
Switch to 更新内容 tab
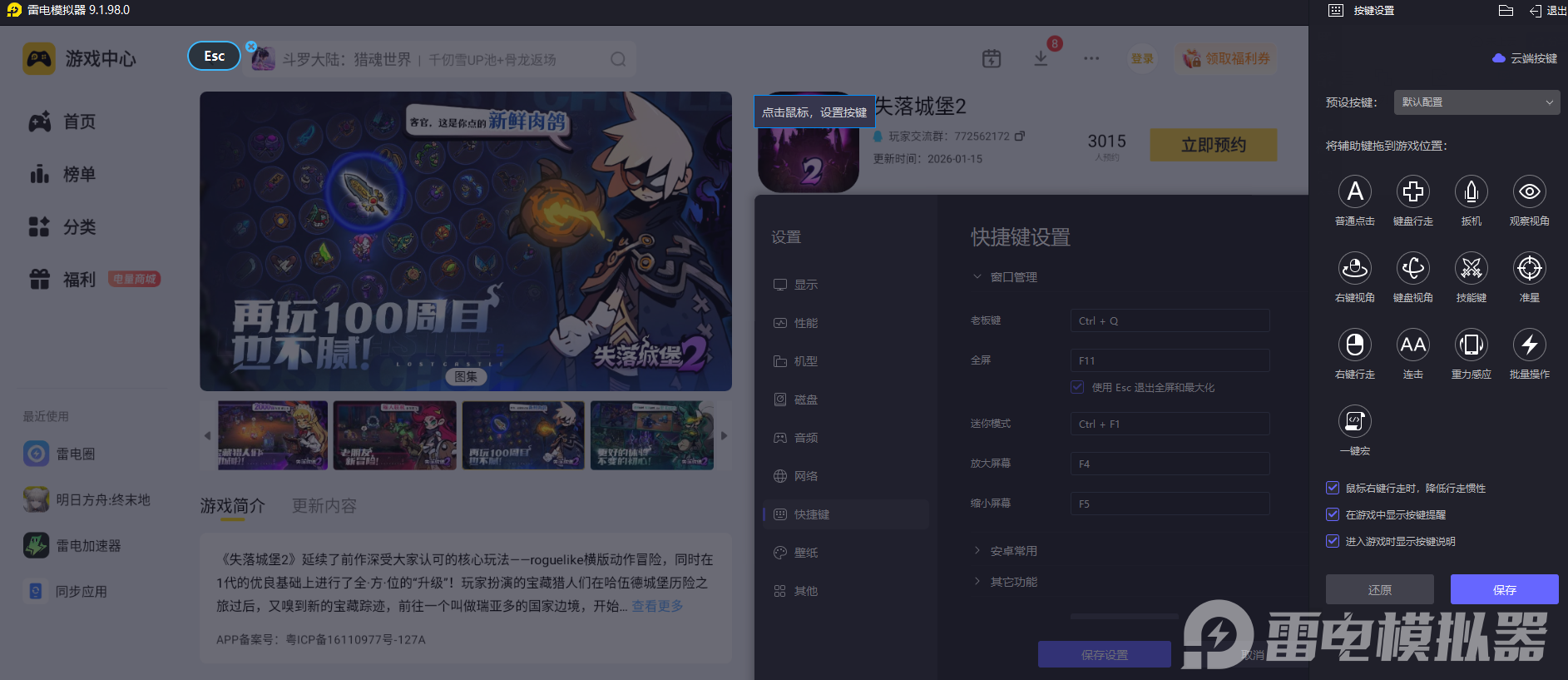pyautogui.click(x=324, y=506)
